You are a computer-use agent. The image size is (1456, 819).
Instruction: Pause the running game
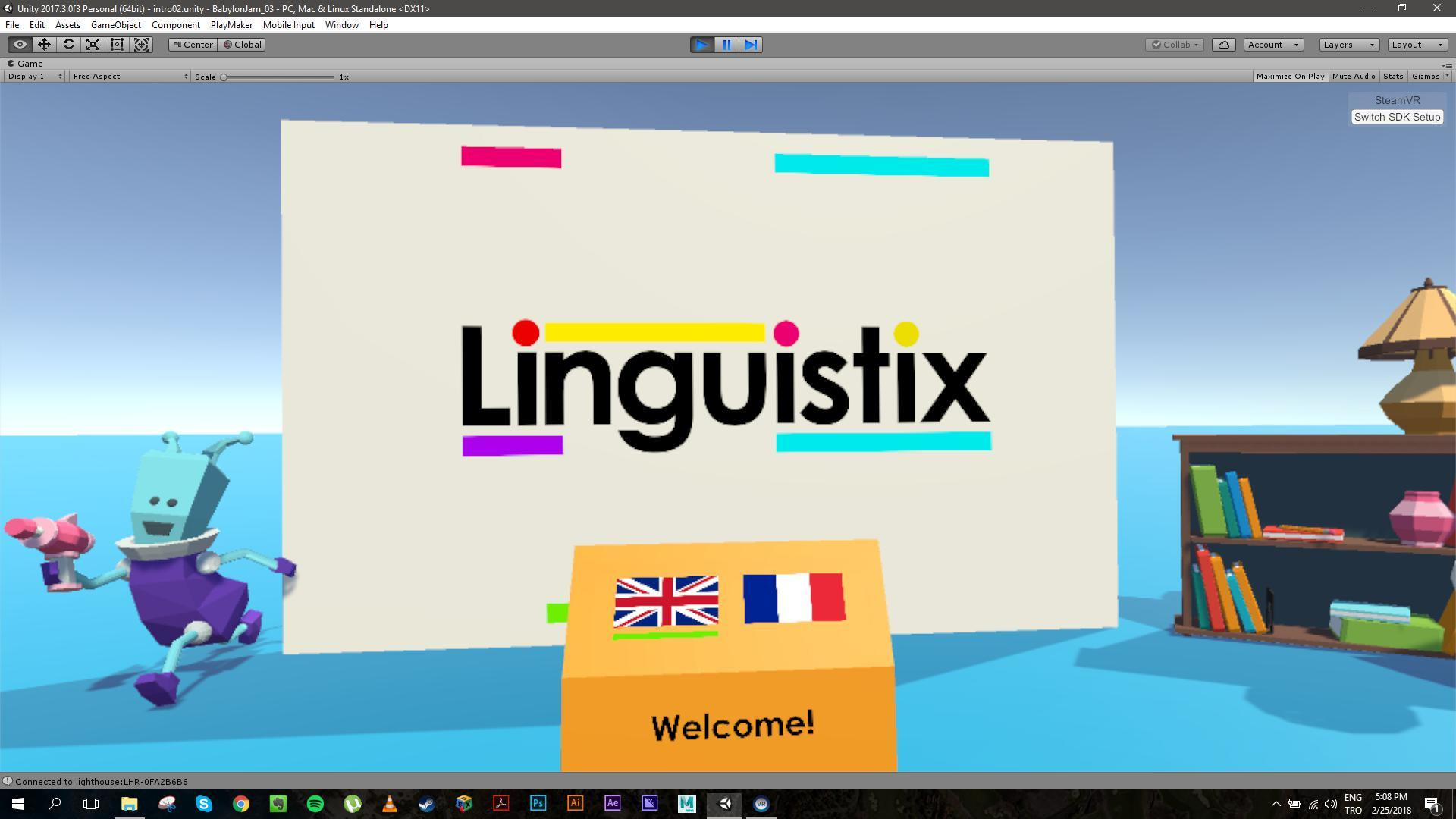click(726, 45)
